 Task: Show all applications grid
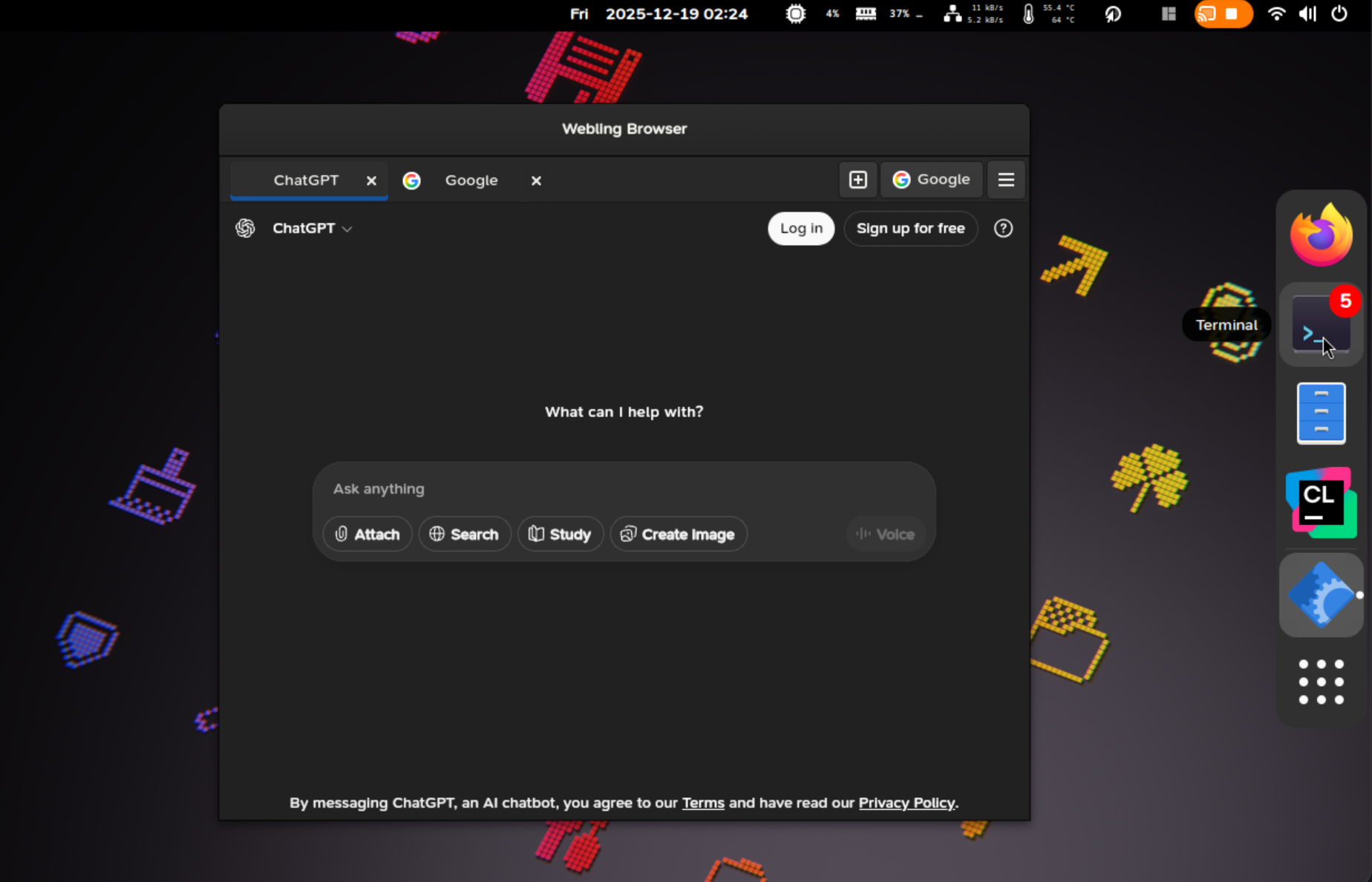click(1321, 682)
